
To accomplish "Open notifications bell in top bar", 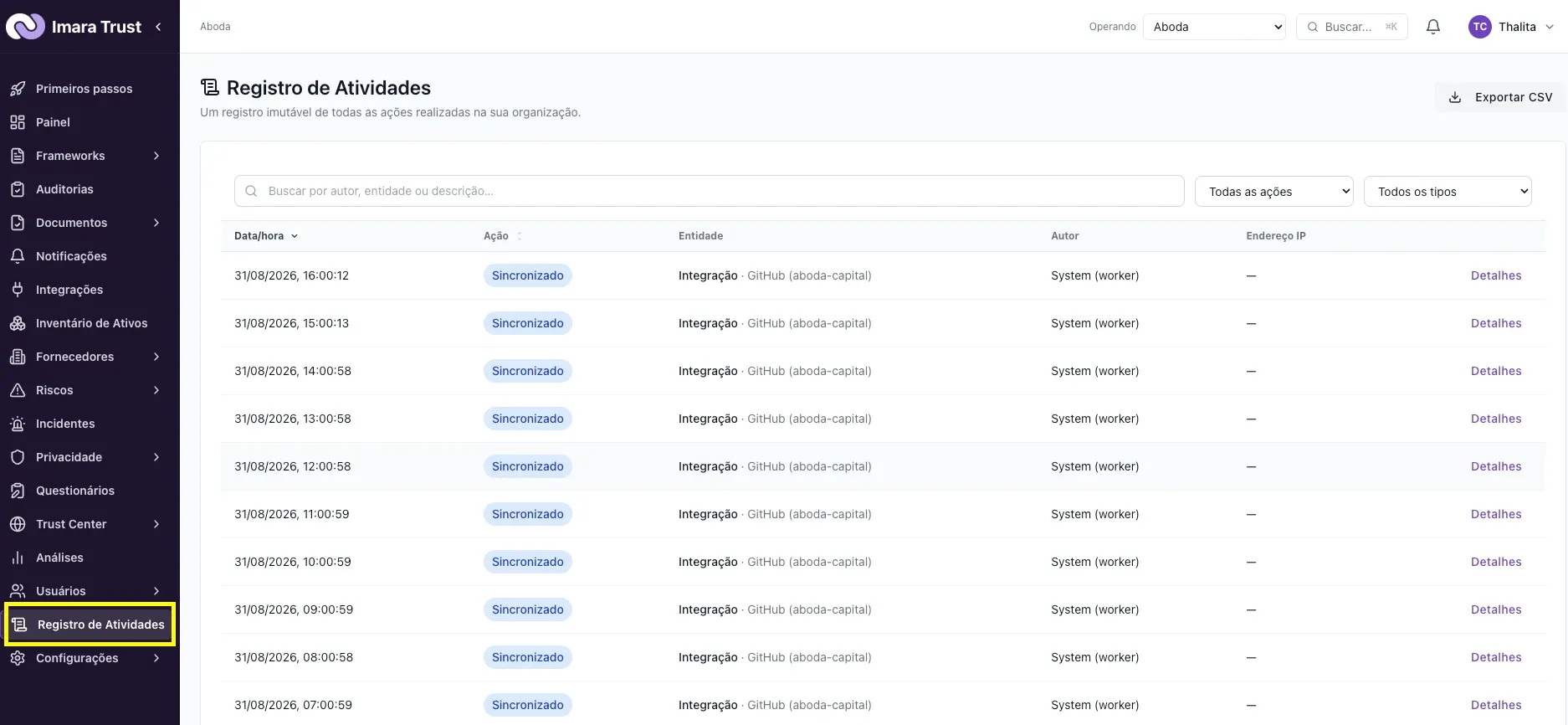I will (1433, 27).
